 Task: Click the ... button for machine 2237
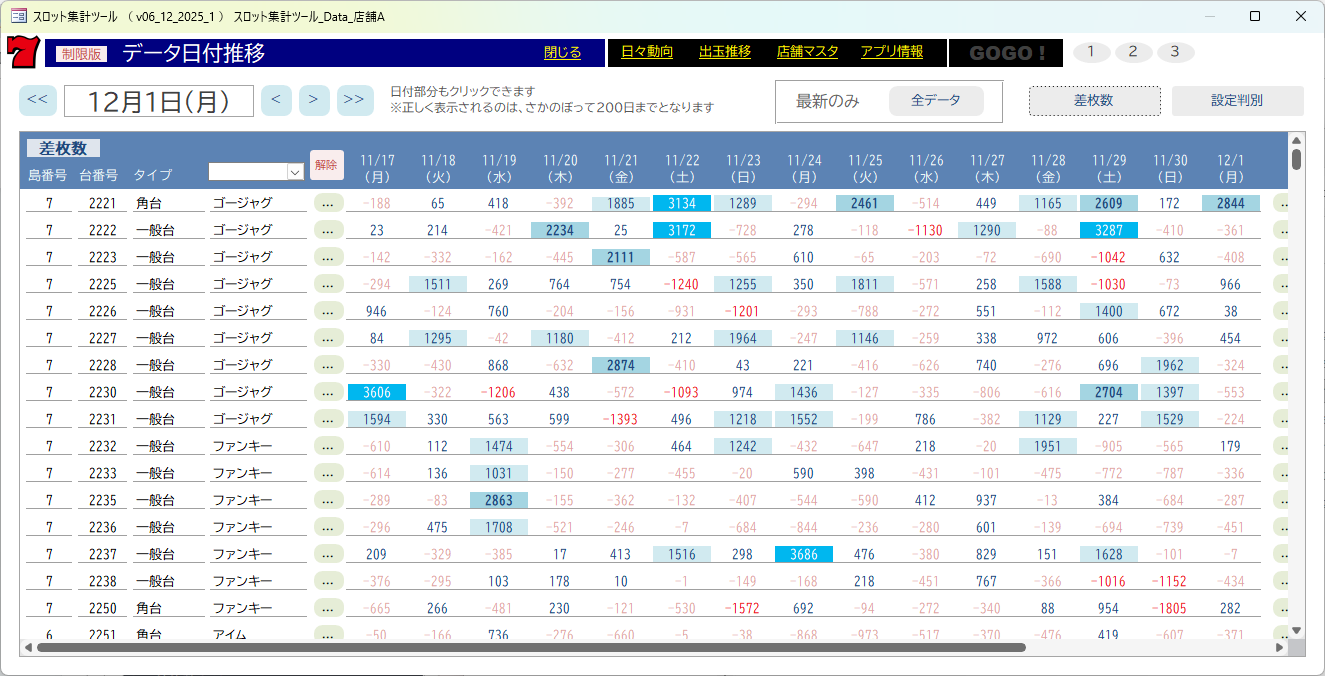click(328, 554)
